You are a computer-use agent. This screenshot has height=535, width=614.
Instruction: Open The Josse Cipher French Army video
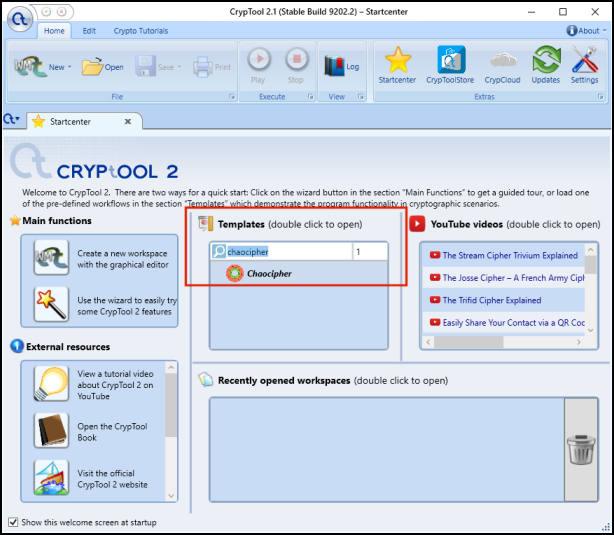tap(504, 278)
